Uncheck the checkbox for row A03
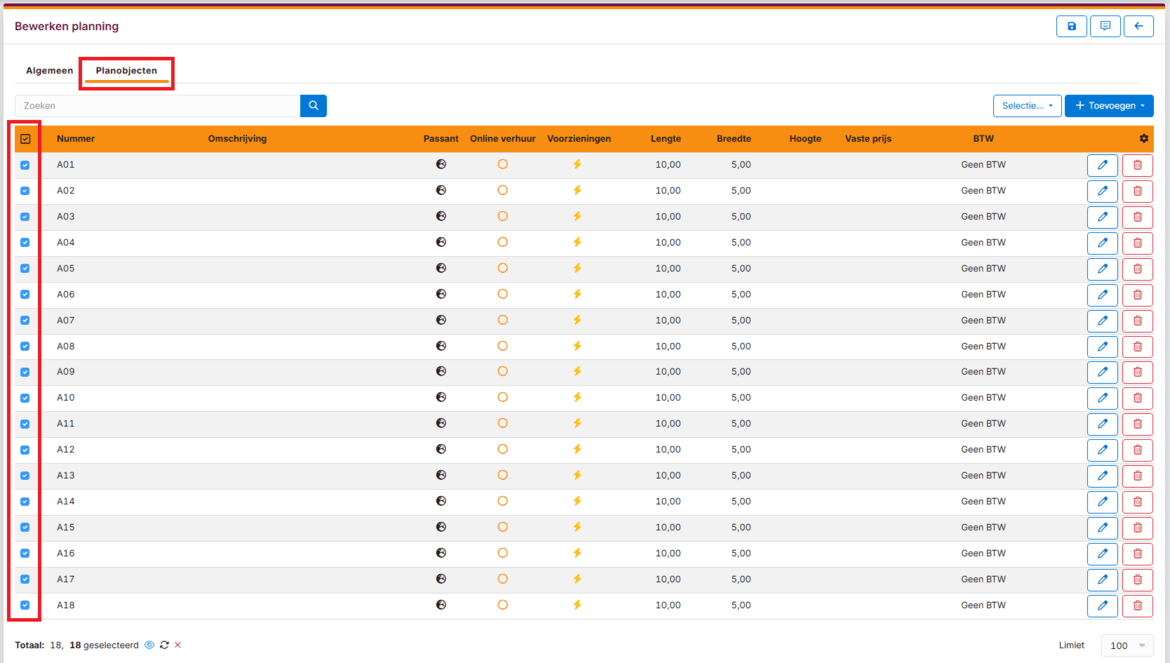 pyautogui.click(x=25, y=217)
